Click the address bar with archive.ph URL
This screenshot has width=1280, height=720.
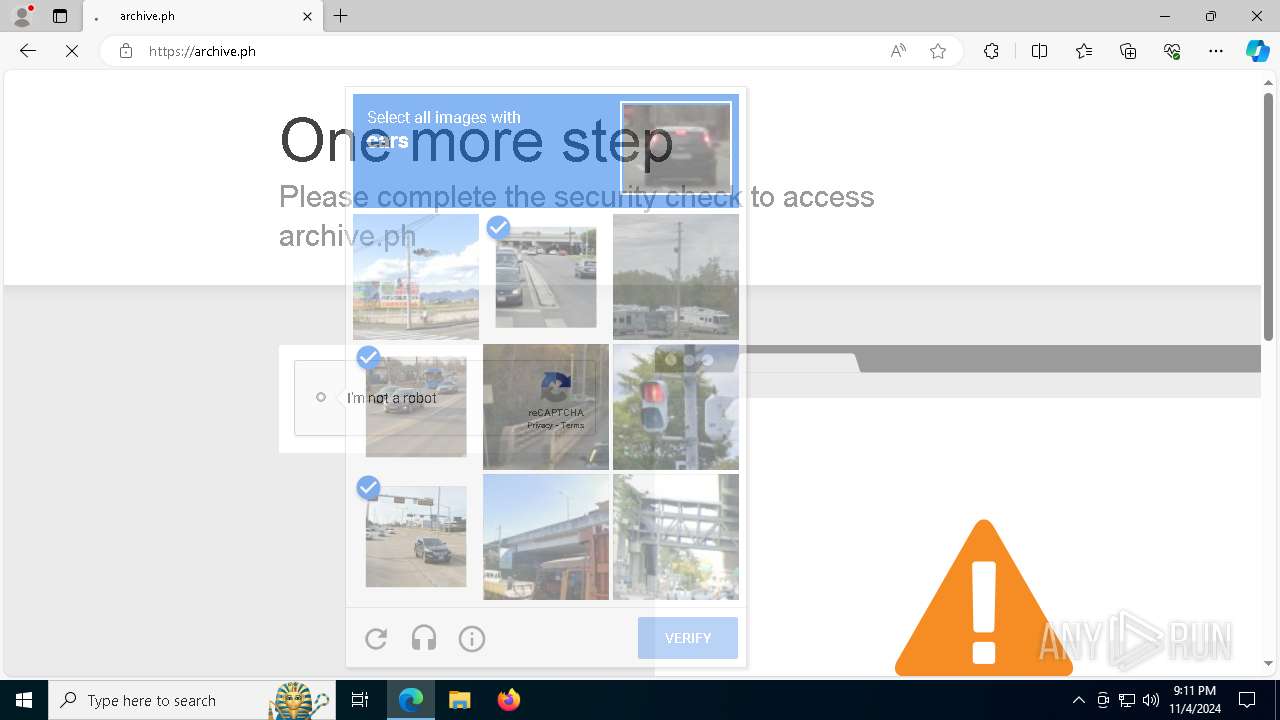[x=510, y=51]
